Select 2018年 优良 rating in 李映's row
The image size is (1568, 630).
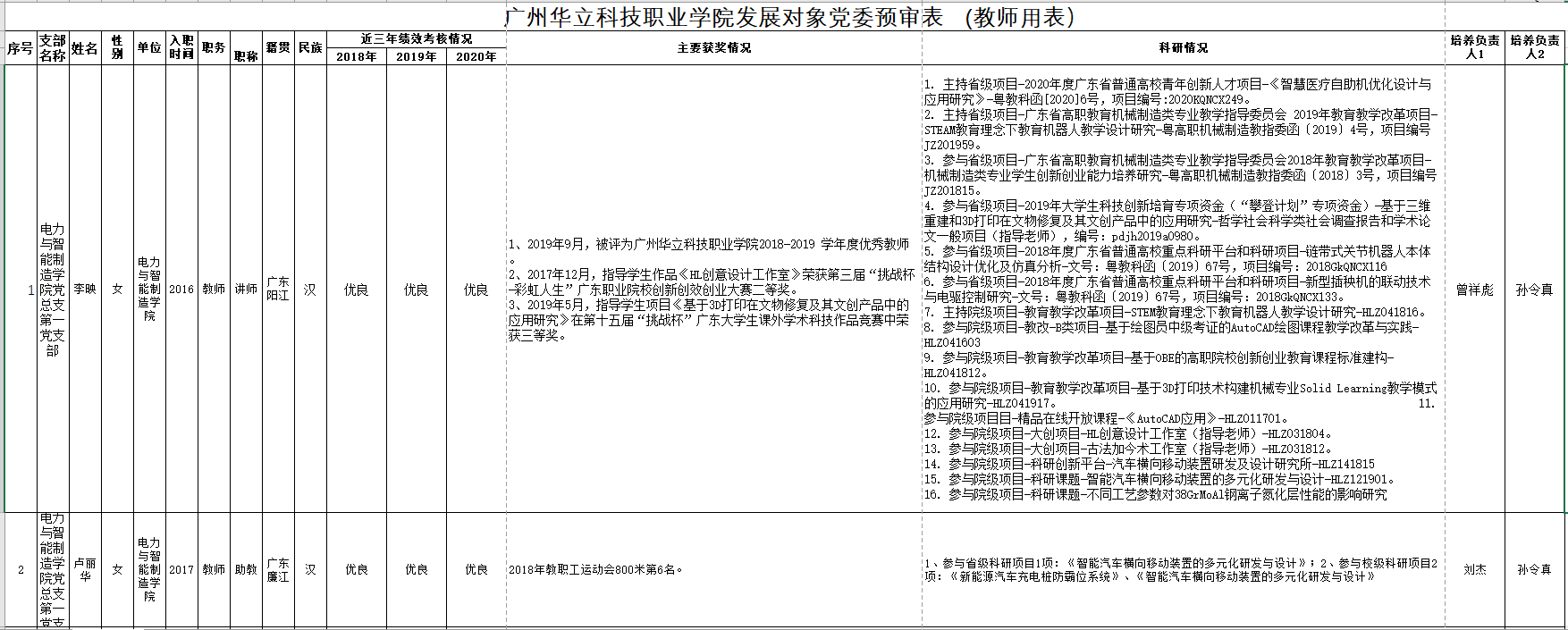pyautogui.click(x=357, y=290)
